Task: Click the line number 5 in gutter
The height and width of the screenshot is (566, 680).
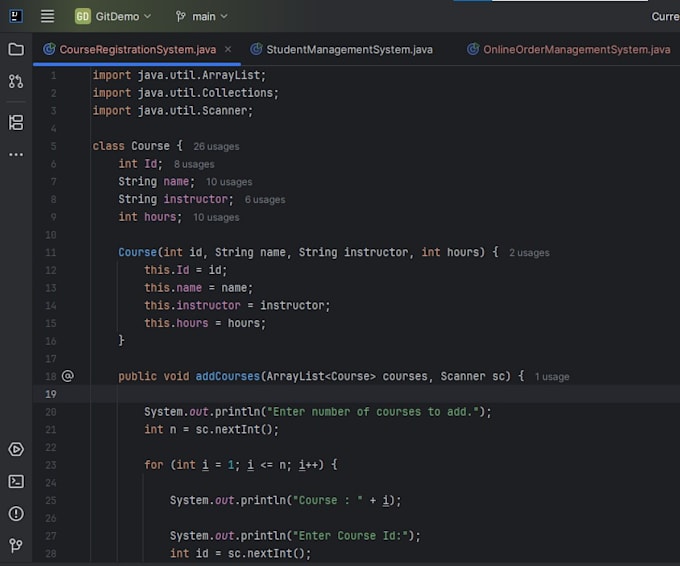Action: tap(53, 146)
